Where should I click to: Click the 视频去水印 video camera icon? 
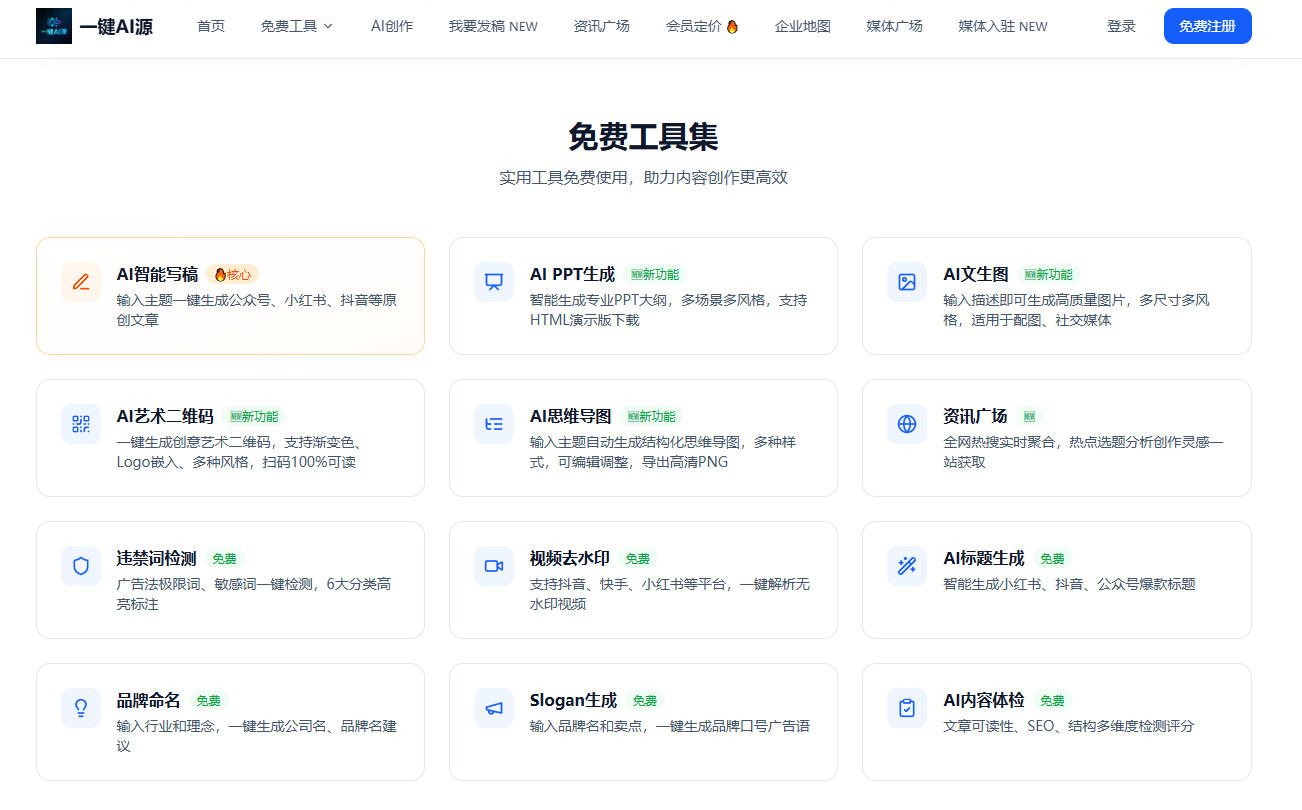coord(494,566)
